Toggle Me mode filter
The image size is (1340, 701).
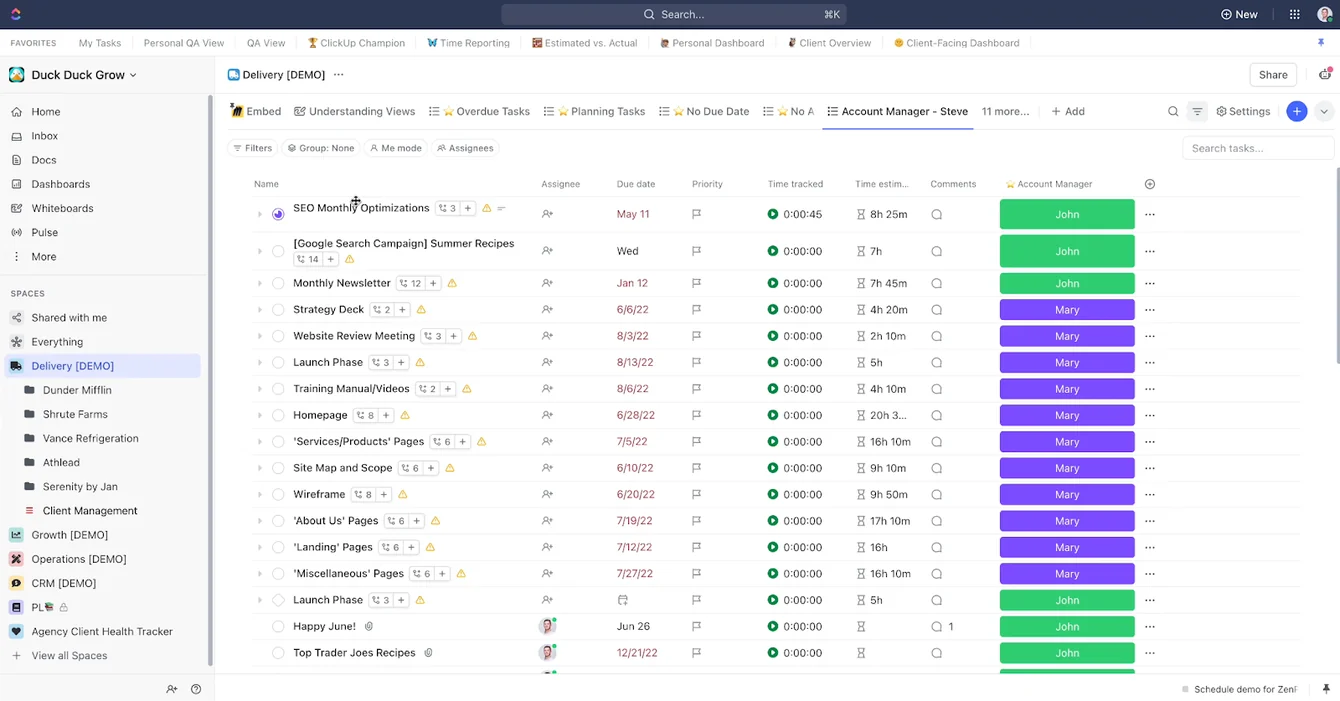tap(395, 148)
